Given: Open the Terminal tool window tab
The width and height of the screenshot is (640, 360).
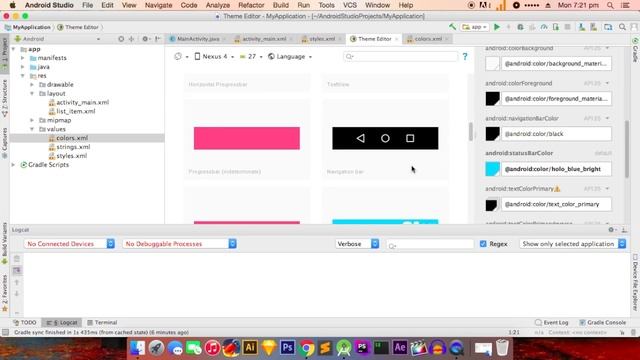Looking at the screenshot, I should [102, 322].
